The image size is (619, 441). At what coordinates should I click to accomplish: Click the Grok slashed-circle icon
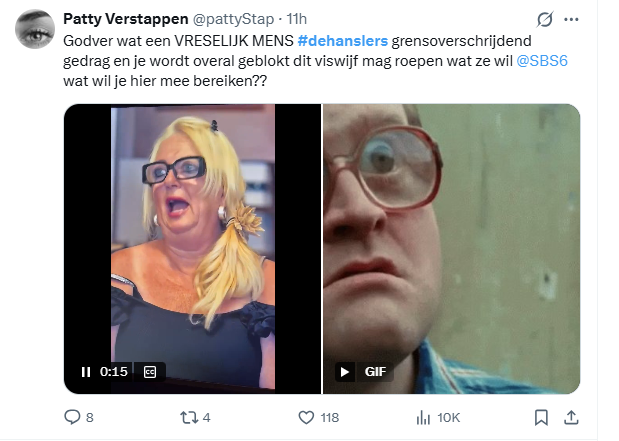(x=545, y=19)
